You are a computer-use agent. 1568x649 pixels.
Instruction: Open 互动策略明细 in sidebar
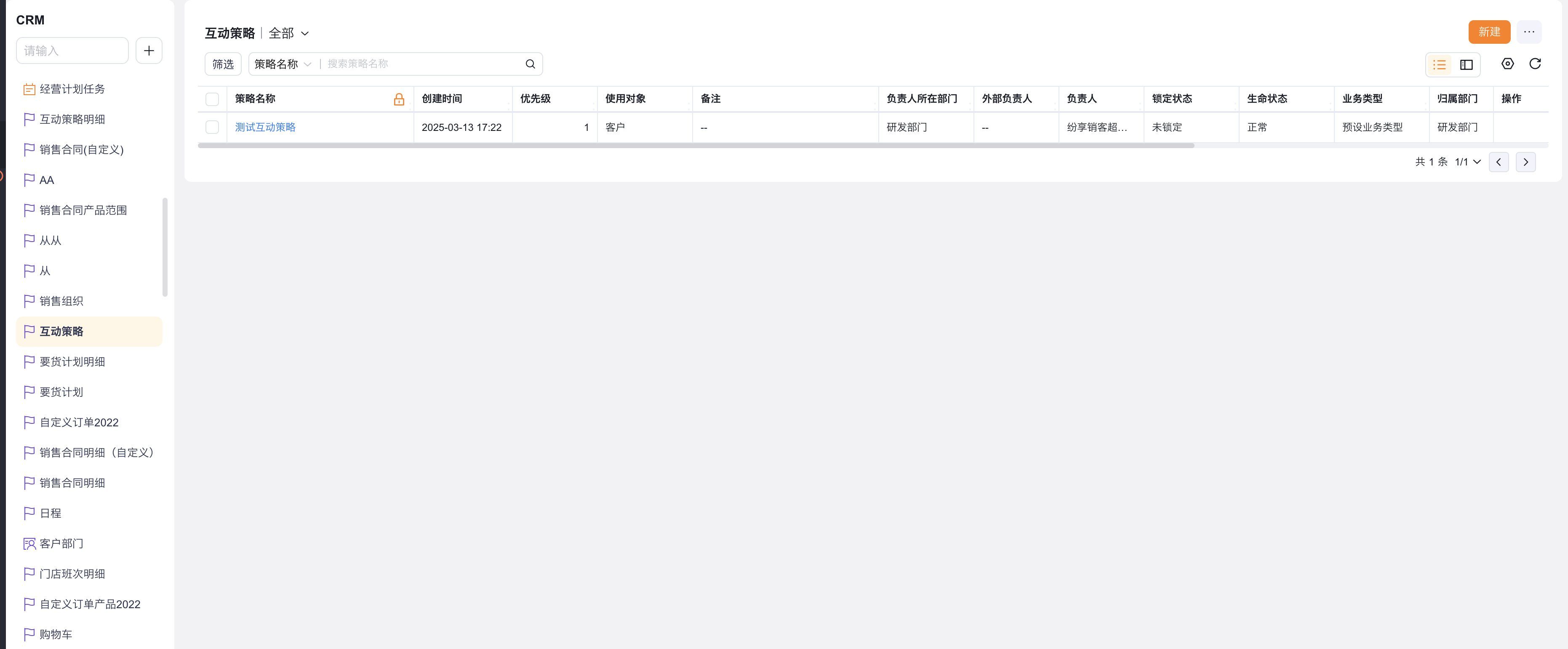click(90, 119)
